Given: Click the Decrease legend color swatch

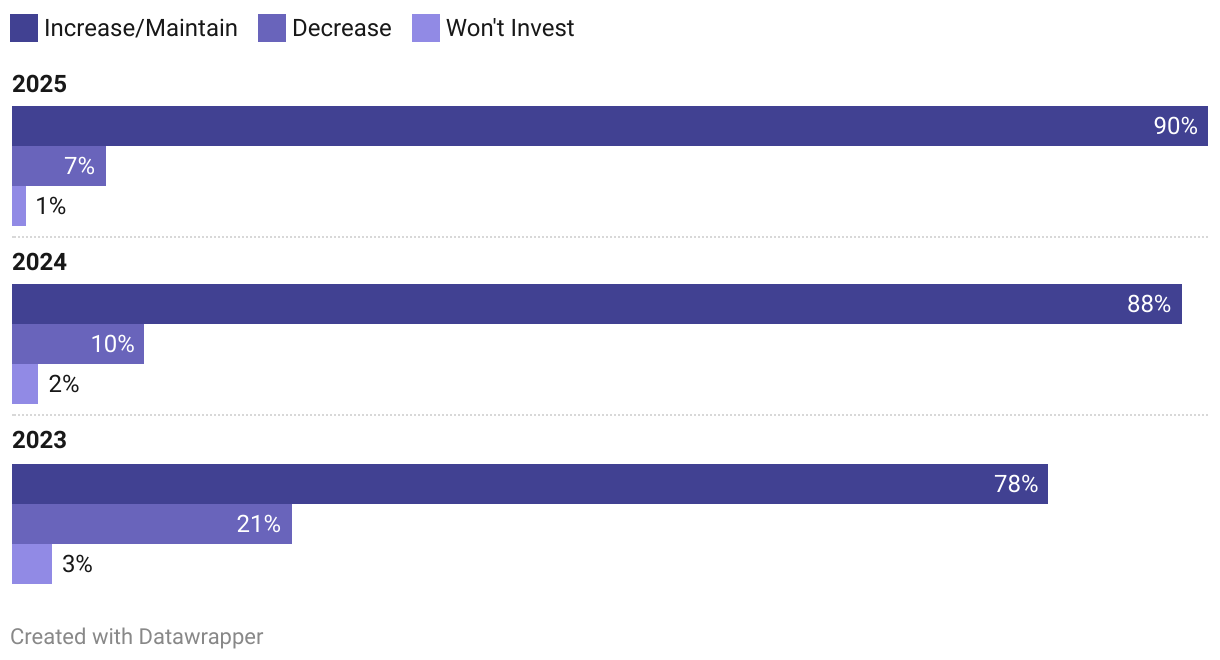Looking at the screenshot, I should click(x=273, y=28).
